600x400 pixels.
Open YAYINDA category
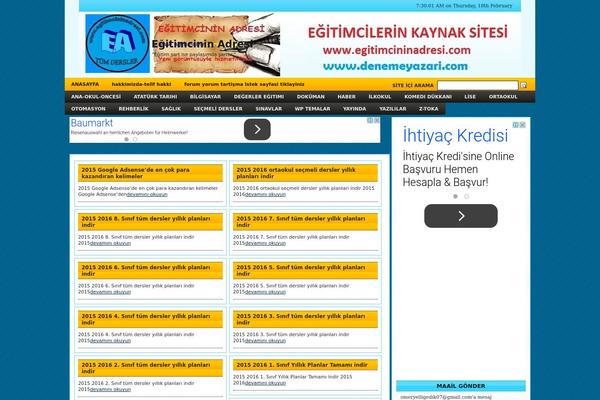pyautogui.click(x=354, y=109)
